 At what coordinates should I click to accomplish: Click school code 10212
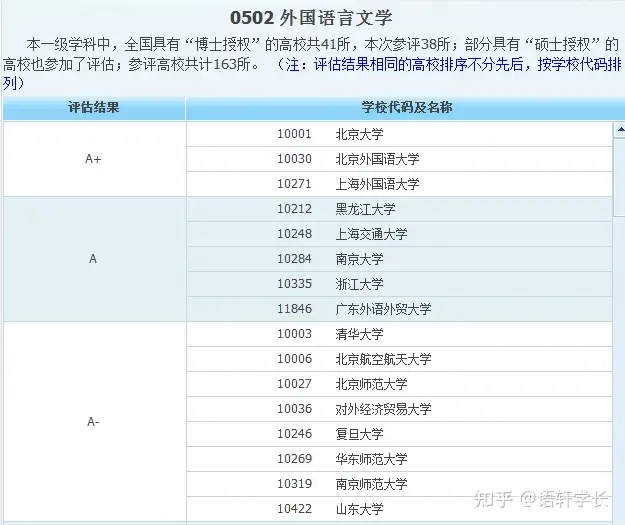coord(294,209)
